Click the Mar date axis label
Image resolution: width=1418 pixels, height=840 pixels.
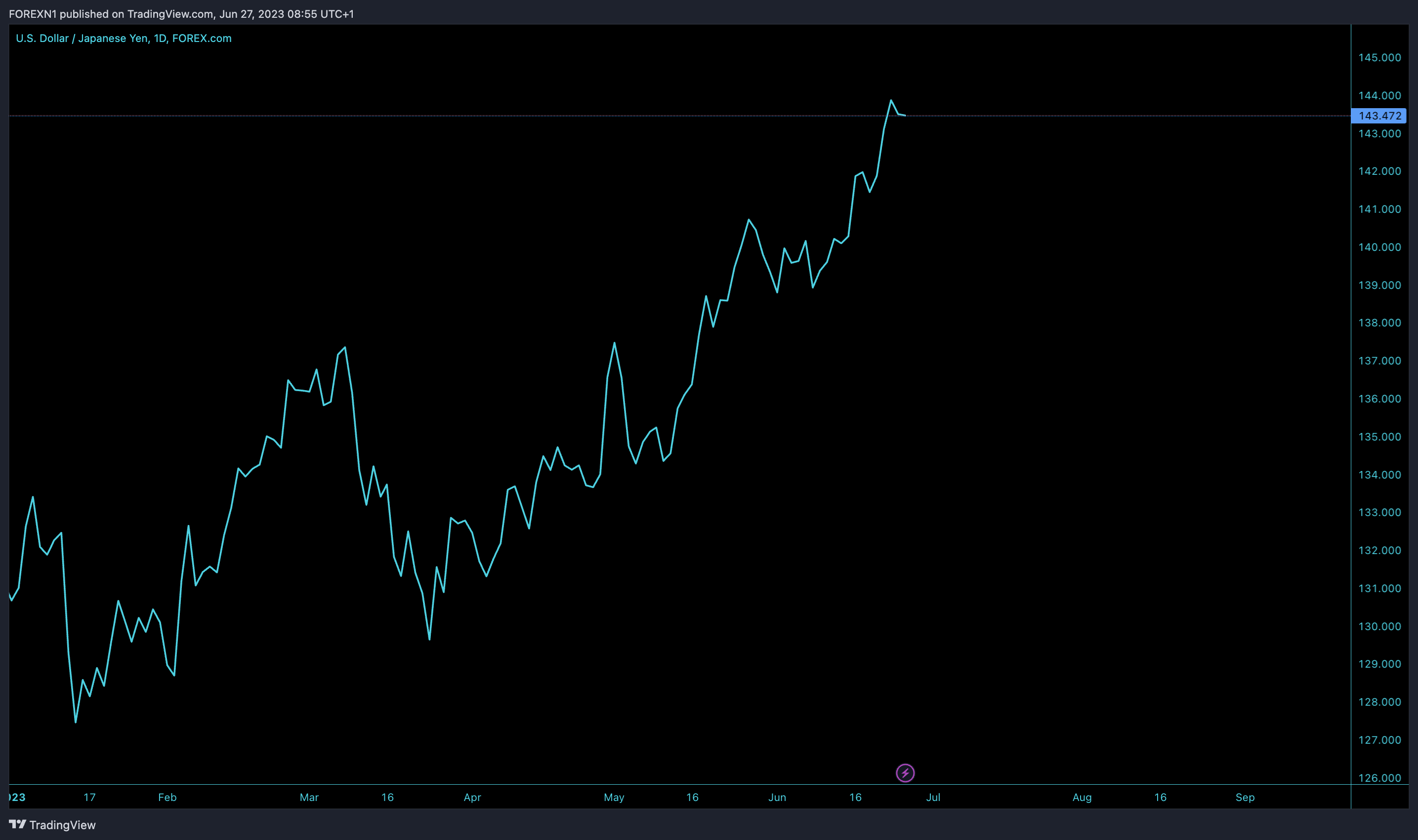309,797
